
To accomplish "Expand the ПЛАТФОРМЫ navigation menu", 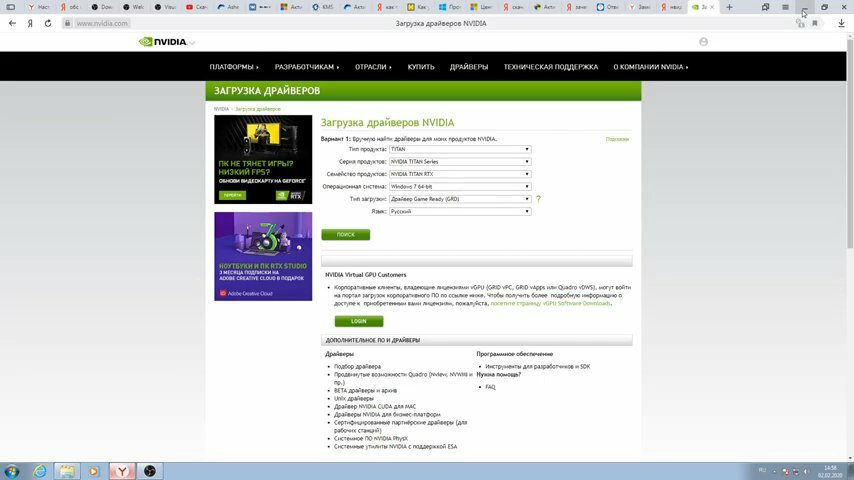I will pyautogui.click(x=234, y=67).
